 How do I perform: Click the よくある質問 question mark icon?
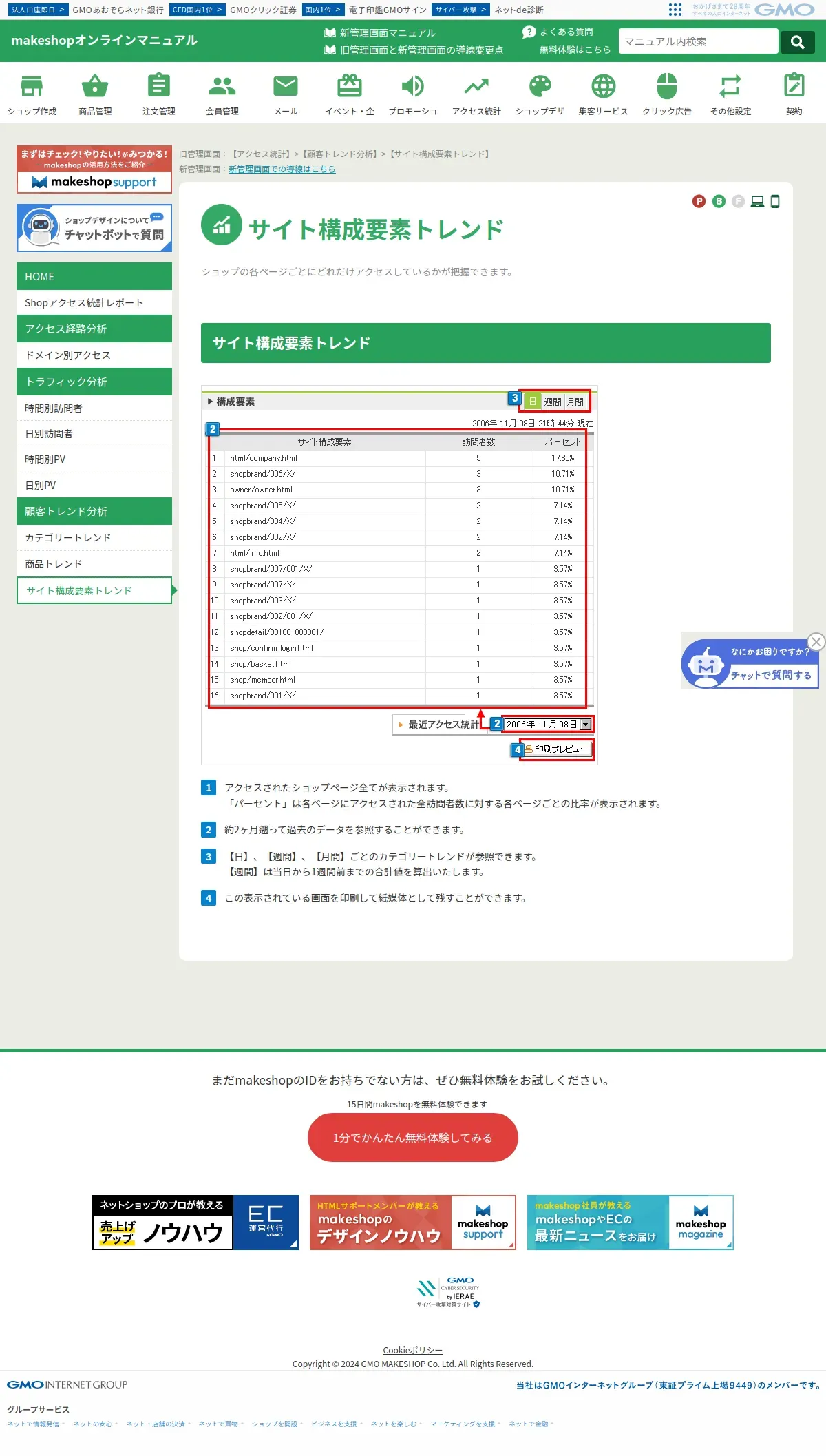[x=529, y=32]
